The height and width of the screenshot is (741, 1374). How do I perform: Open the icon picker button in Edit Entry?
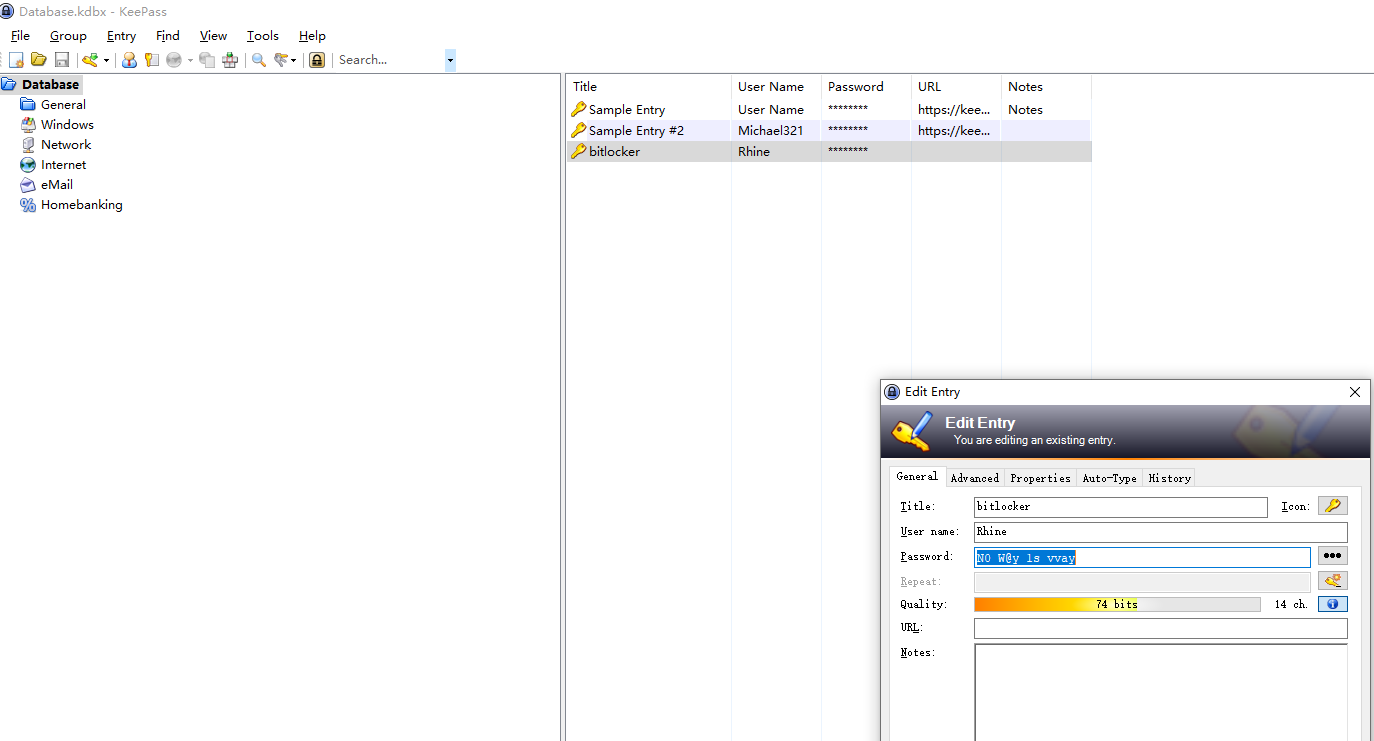pos(1332,506)
